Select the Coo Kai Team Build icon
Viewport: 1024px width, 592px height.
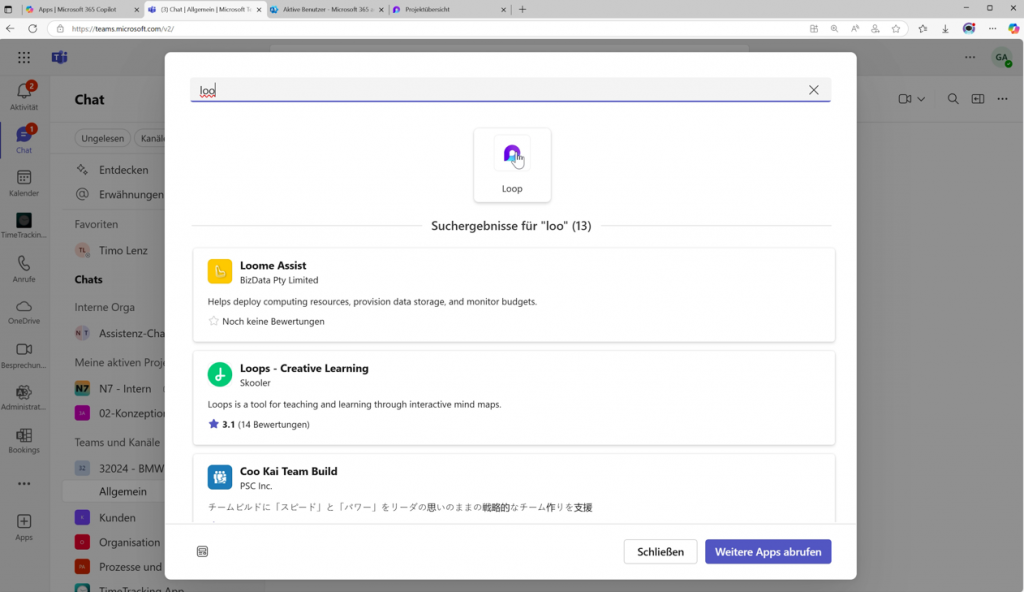(219, 477)
